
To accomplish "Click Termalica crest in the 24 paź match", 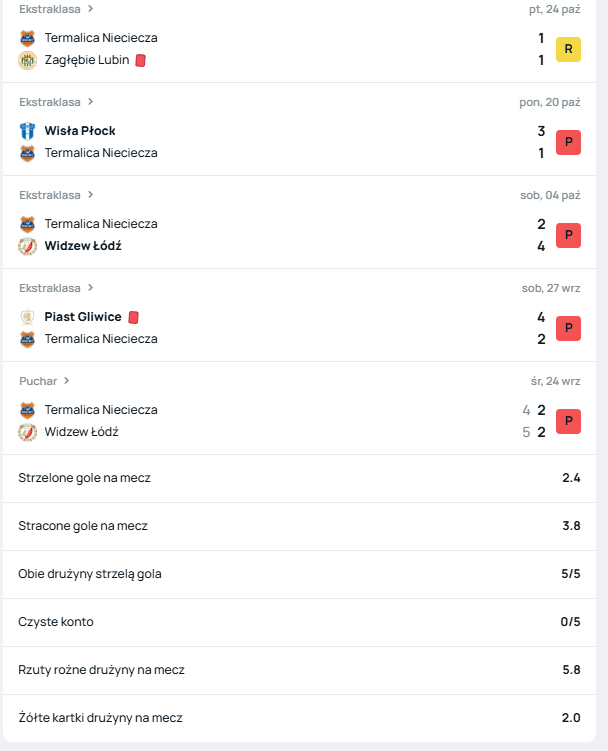I will coord(27,38).
